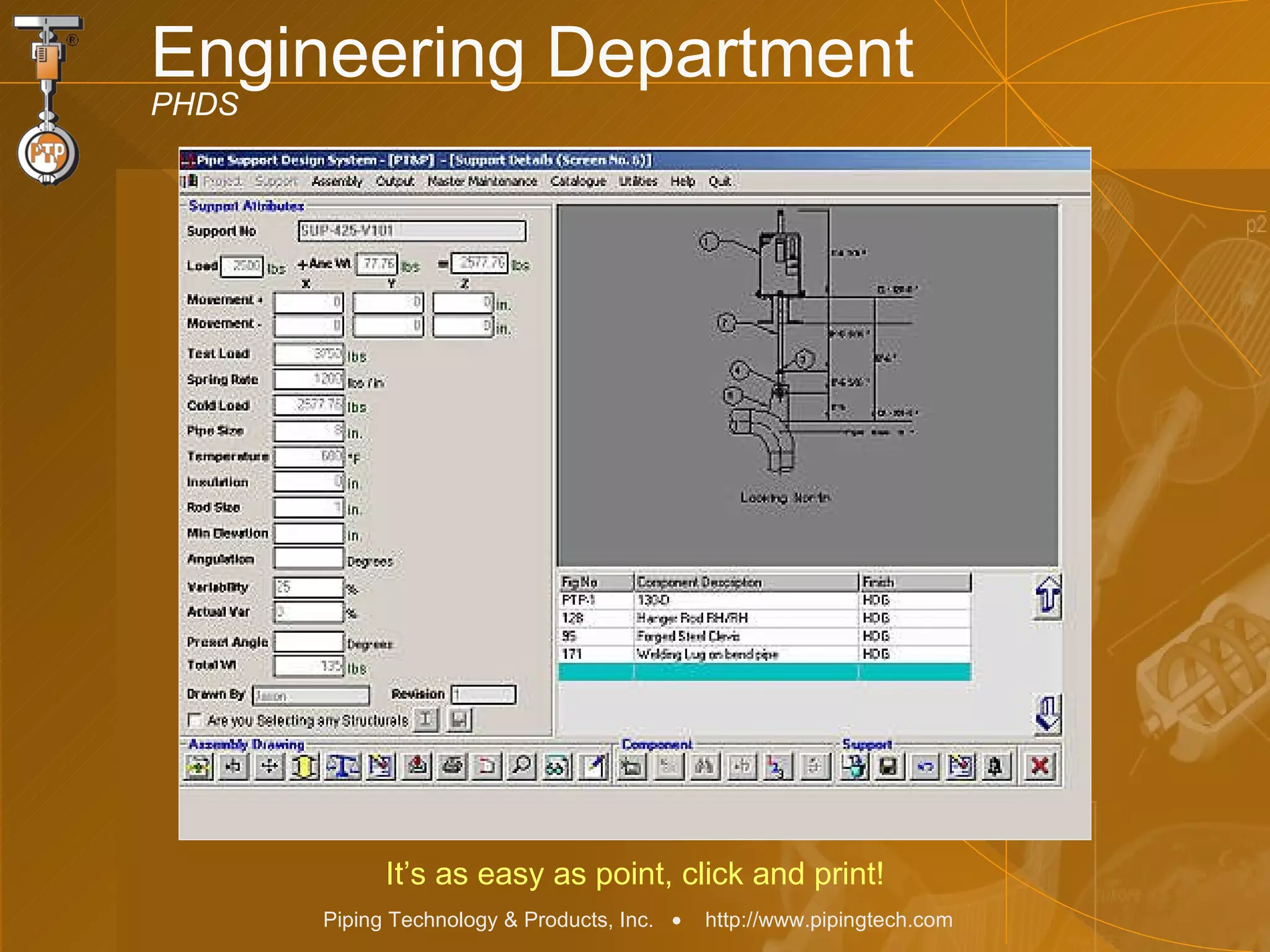The width and height of the screenshot is (1270, 952).
Task: Click the red-blue numbering icon in Component group
Action: pyautogui.click(x=777, y=767)
